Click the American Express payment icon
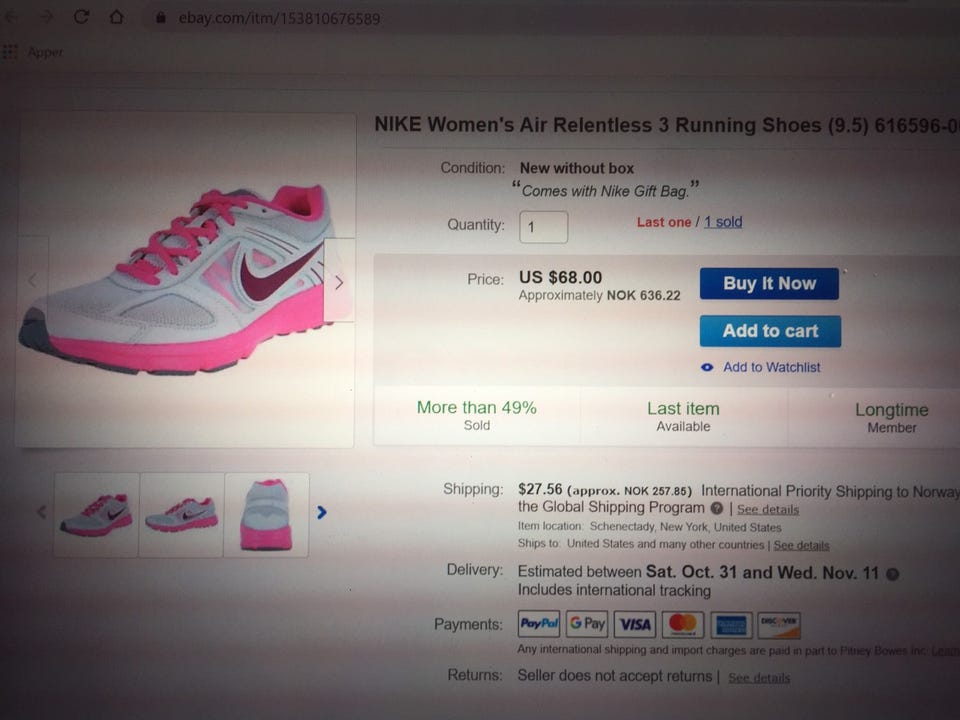 pos(731,625)
